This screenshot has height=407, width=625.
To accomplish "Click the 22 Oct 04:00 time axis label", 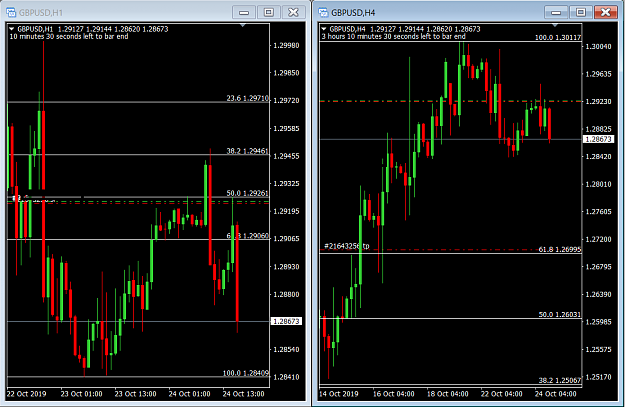I will (501, 394).
